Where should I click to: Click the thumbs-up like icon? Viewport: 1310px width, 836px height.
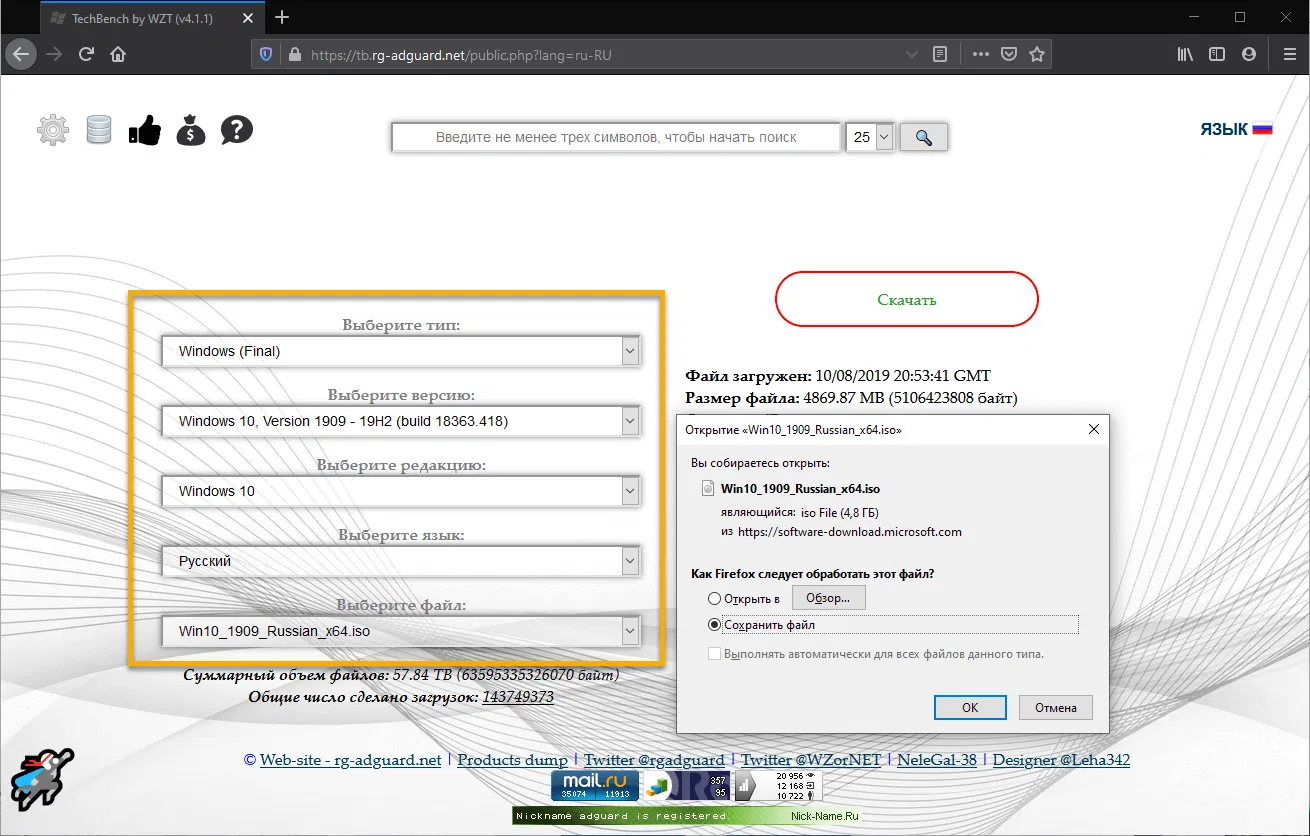pos(144,129)
